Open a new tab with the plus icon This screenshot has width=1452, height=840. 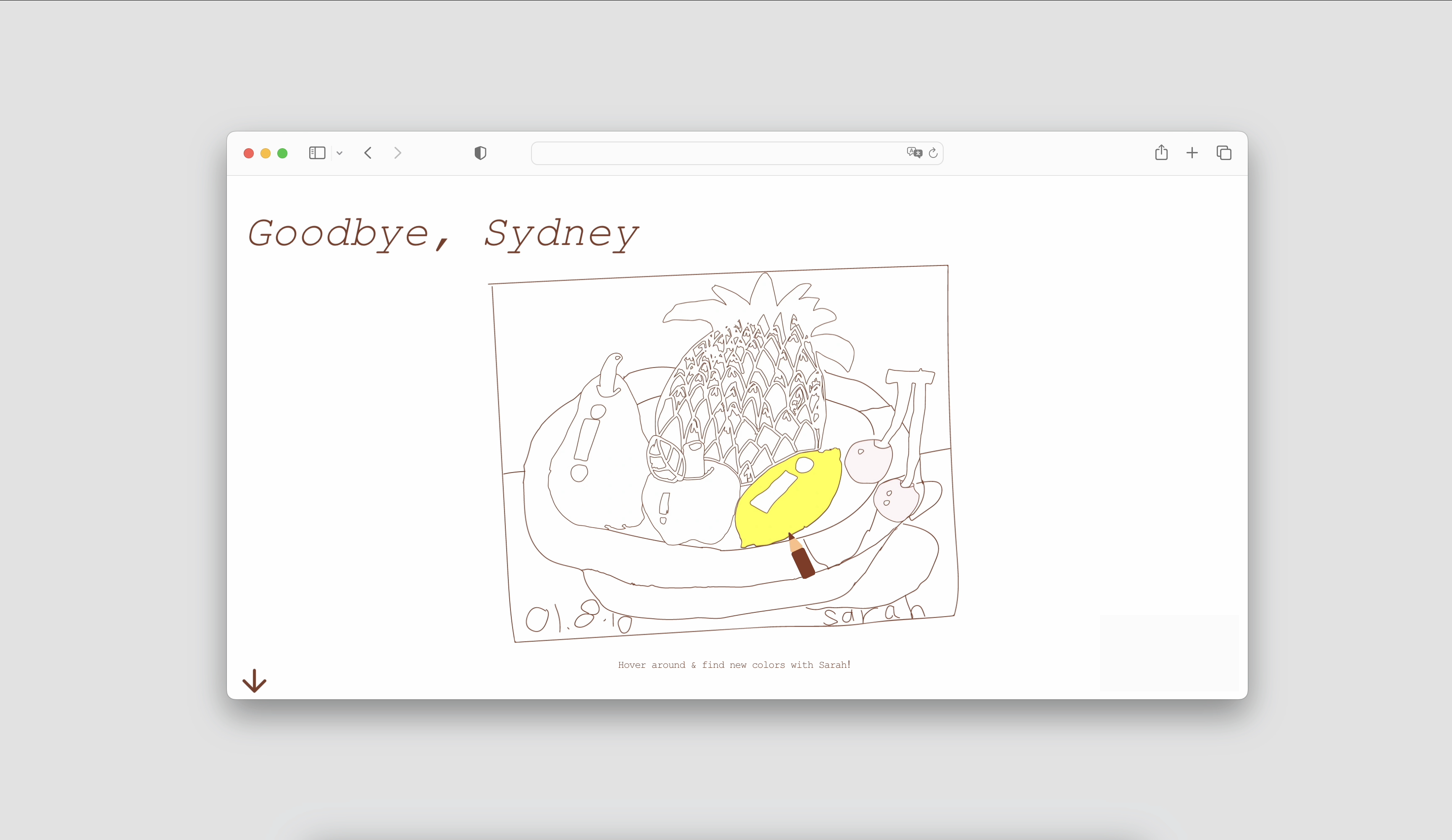[x=1192, y=153]
